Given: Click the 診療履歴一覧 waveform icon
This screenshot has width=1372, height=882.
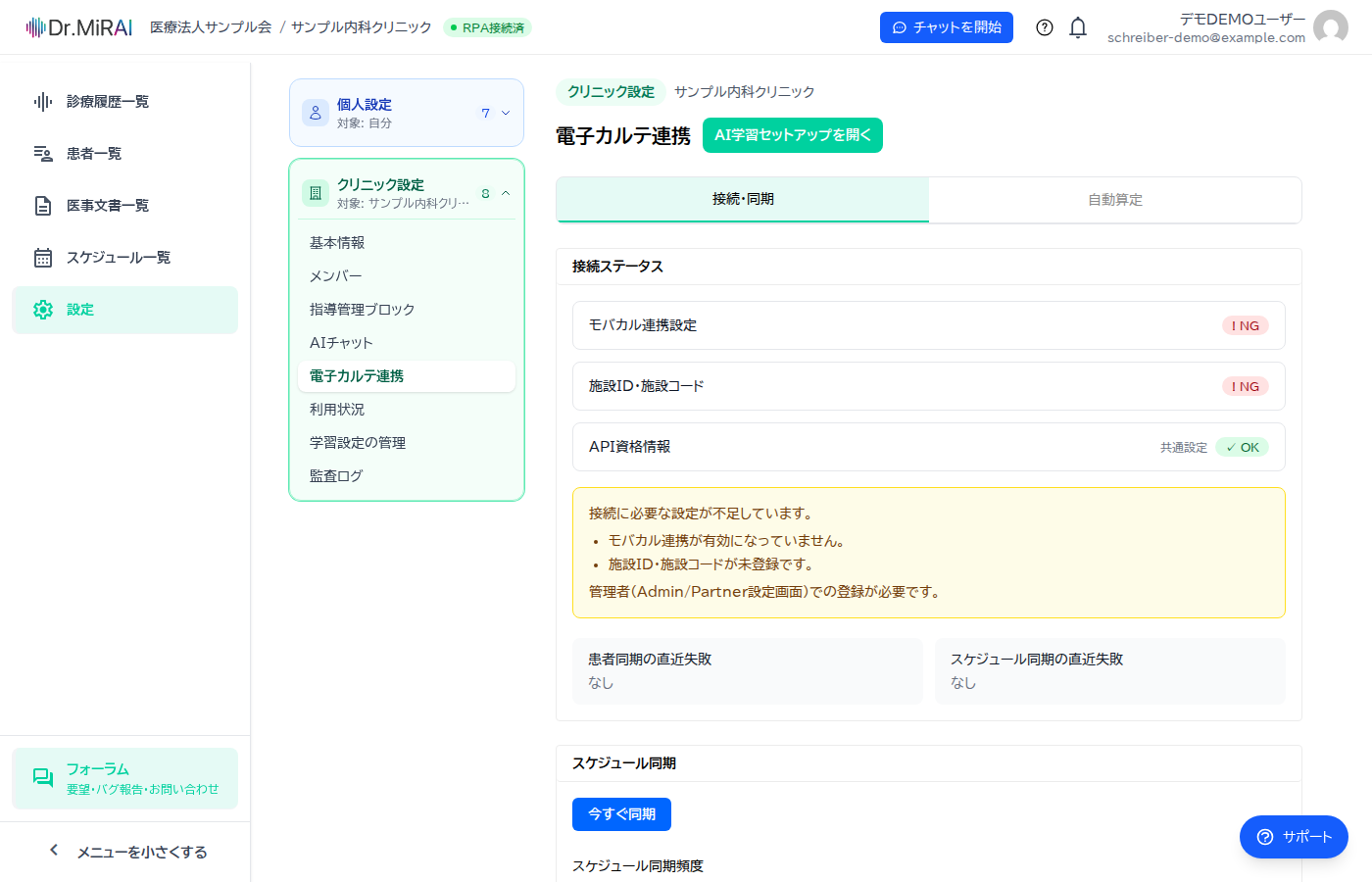Looking at the screenshot, I should coord(43,102).
